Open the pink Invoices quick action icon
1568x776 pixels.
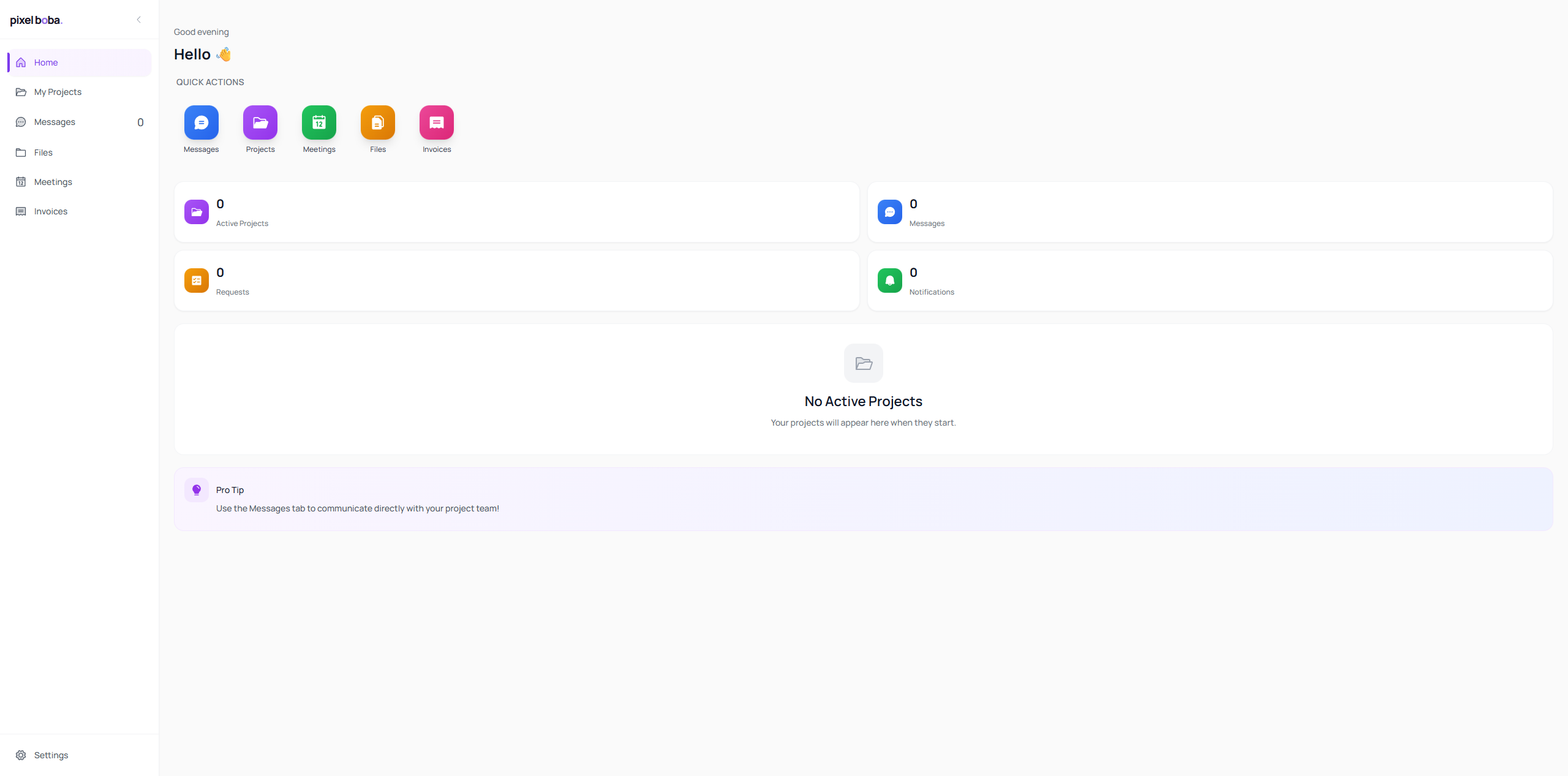click(435, 122)
